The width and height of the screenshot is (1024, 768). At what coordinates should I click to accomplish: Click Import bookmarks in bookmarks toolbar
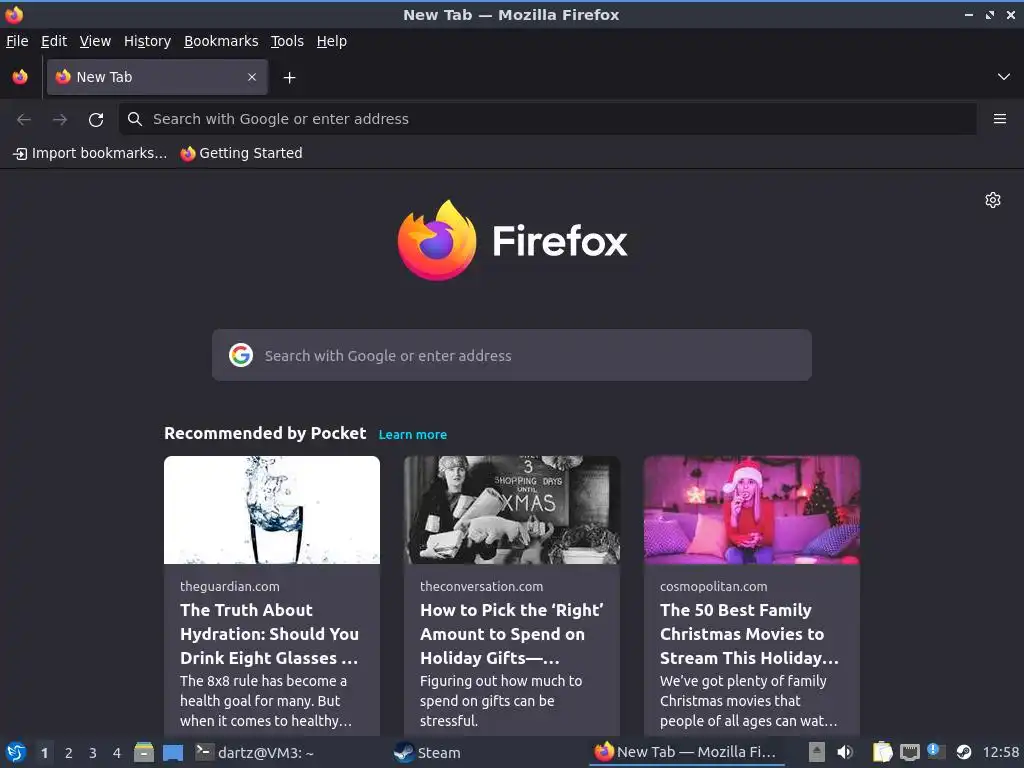pyautogui.click(x=90, y=153)
